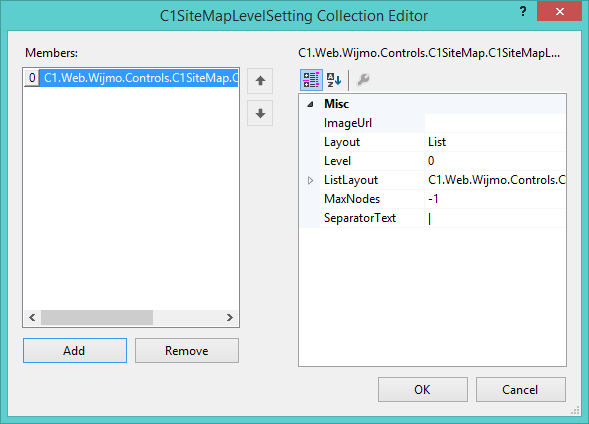This screenshot has height=424, width=589.
Task: Click the Members list horizontal scrollbar thumb
Action: tap(97, 318)
